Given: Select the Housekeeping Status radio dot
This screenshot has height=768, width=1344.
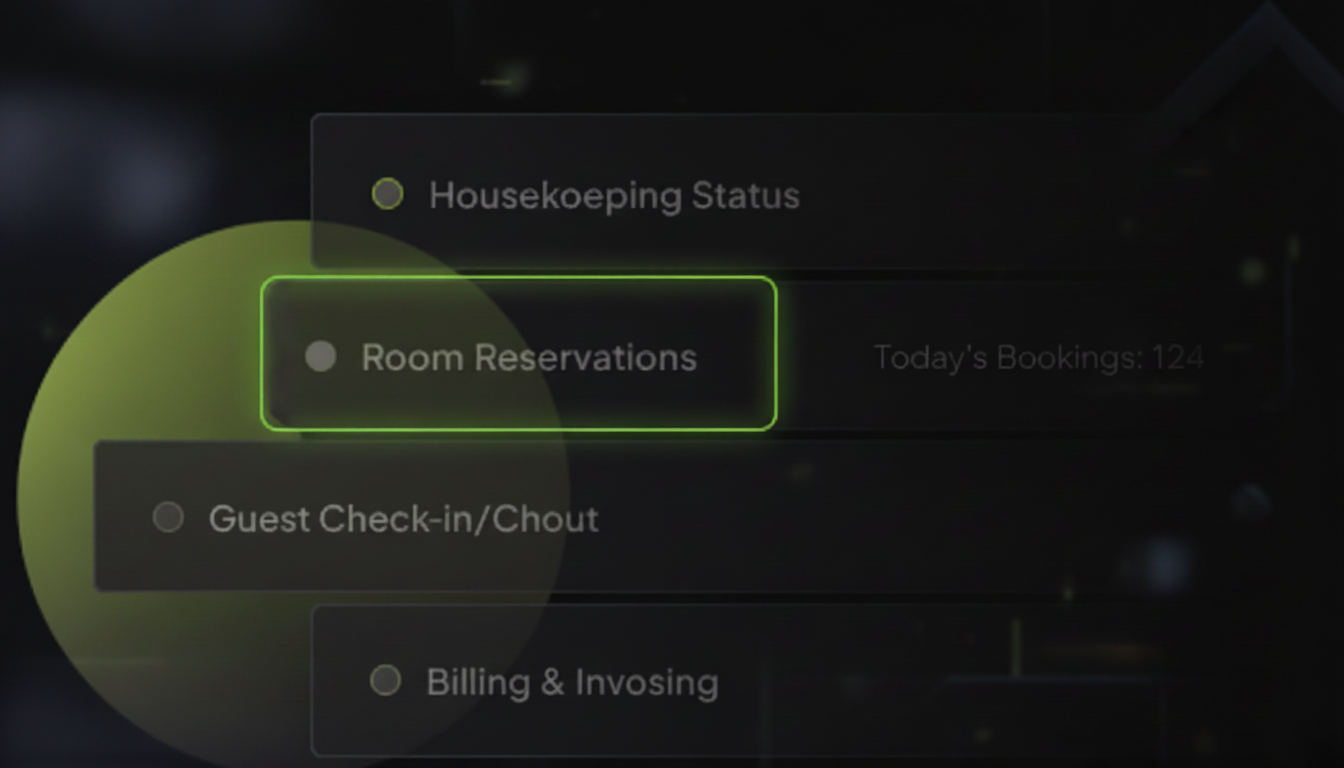Looking at the screenshot, I should [387, 194].
